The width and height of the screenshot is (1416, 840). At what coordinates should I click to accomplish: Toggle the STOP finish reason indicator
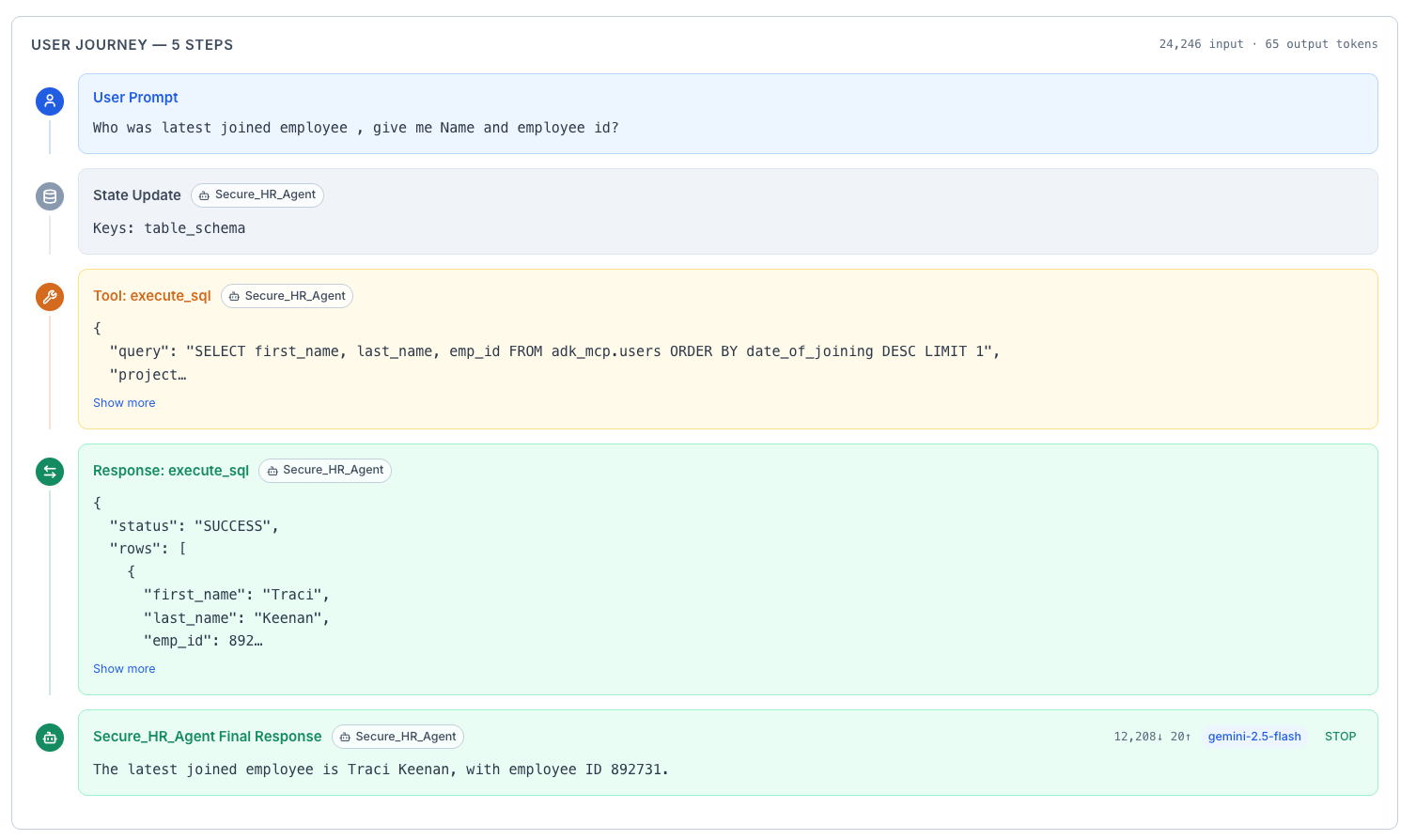point(1340,737)
